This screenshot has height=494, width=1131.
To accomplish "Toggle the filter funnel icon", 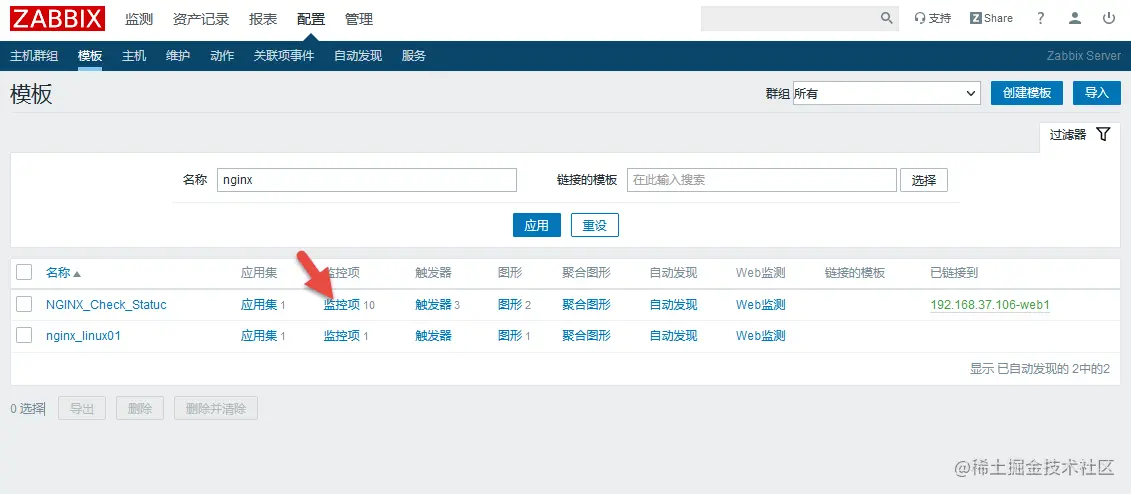I will 1103,134.
